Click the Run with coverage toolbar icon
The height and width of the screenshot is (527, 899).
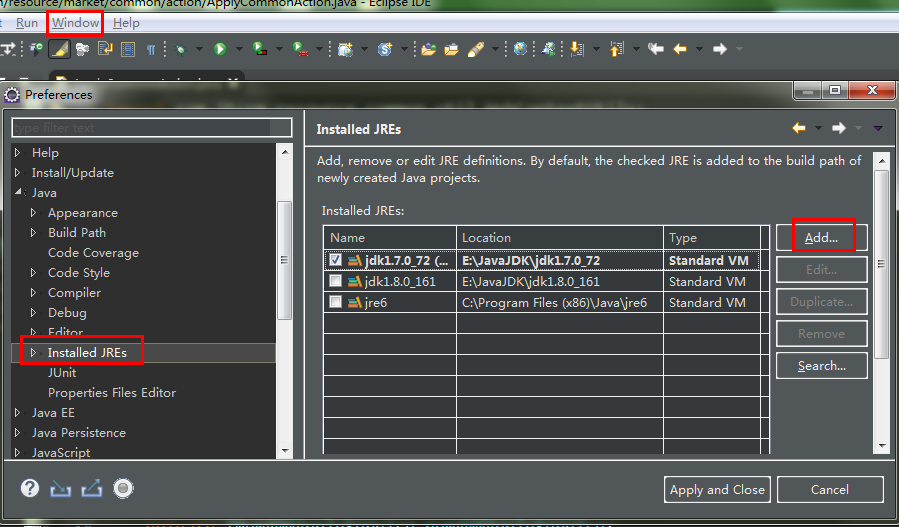(x=260, y=49)
